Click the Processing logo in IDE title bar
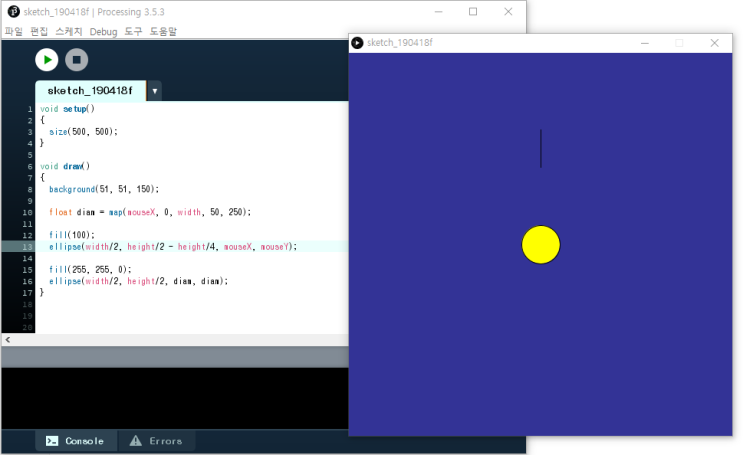This screenshot has height=455, width=743. [14, 11]
